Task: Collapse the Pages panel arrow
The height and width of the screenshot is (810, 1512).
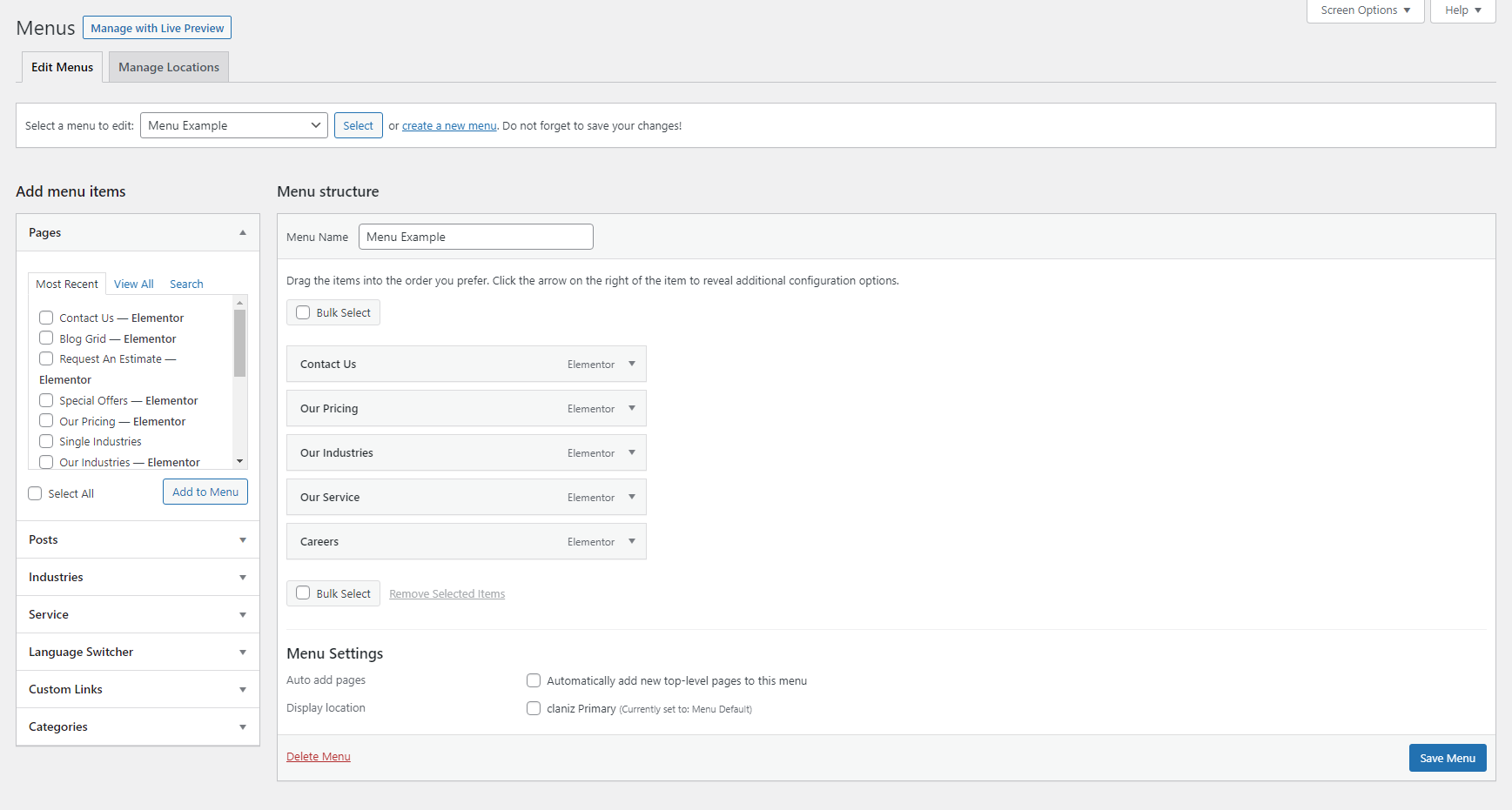Action: (243, 233)
